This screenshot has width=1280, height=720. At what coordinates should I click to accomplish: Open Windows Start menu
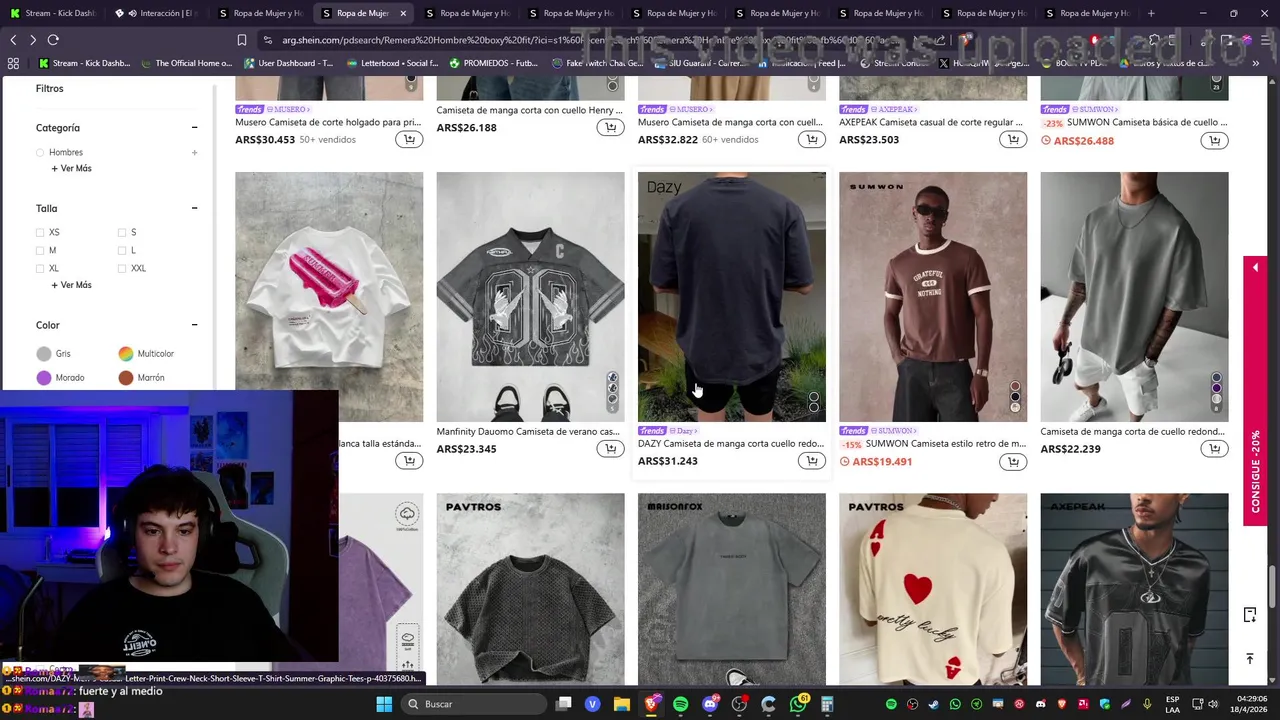384,704
